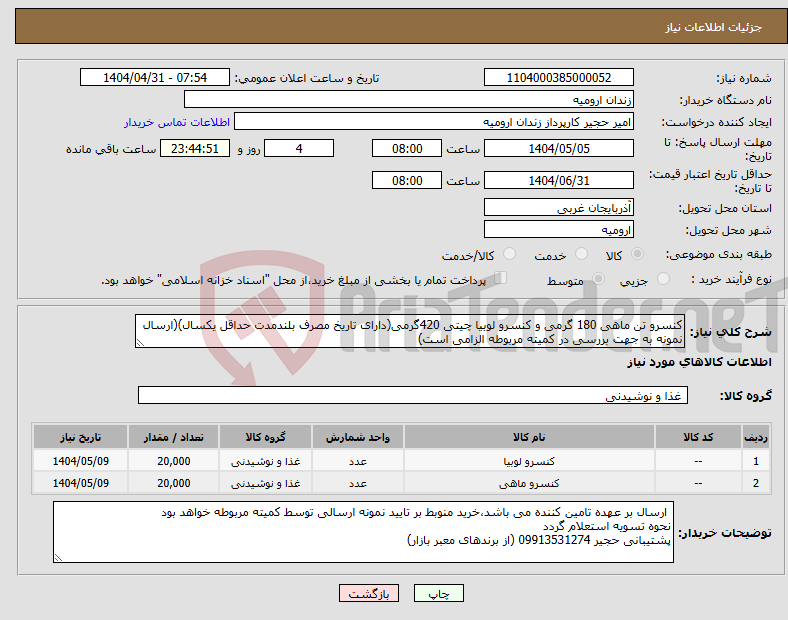Select the متوسط purchase type radio
This screenshot has width=788, height=620.
pyautogui.click(x=598, y=278)
